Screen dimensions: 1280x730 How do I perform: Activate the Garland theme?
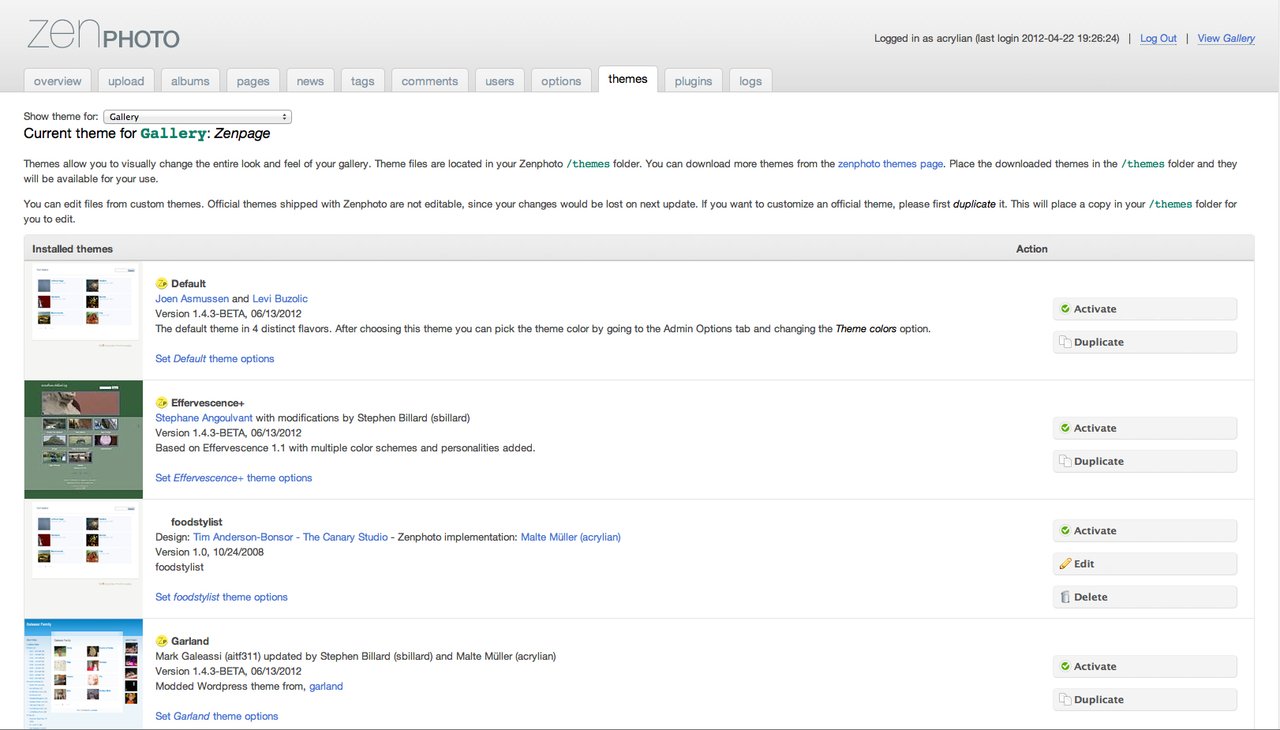click(1144, 667)
